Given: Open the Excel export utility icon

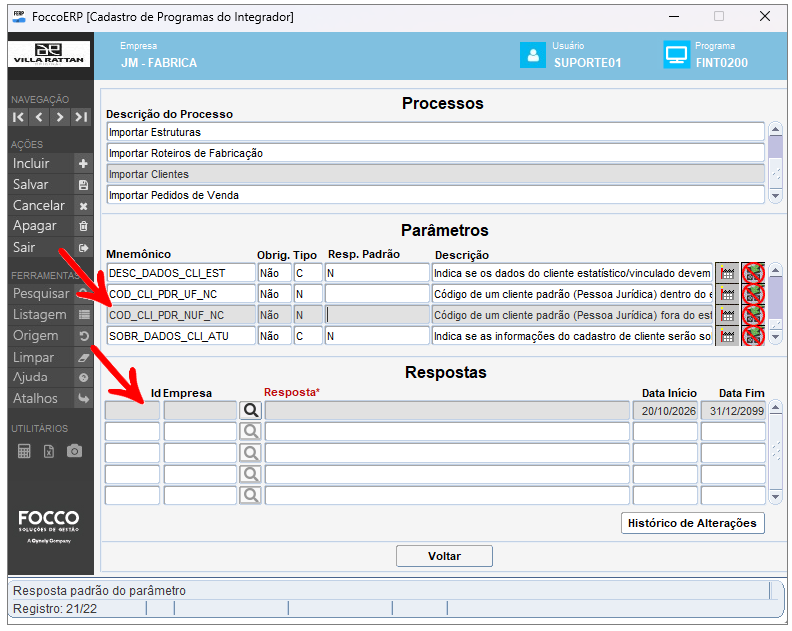Looking at the screenshot, I should click(49, 451).
